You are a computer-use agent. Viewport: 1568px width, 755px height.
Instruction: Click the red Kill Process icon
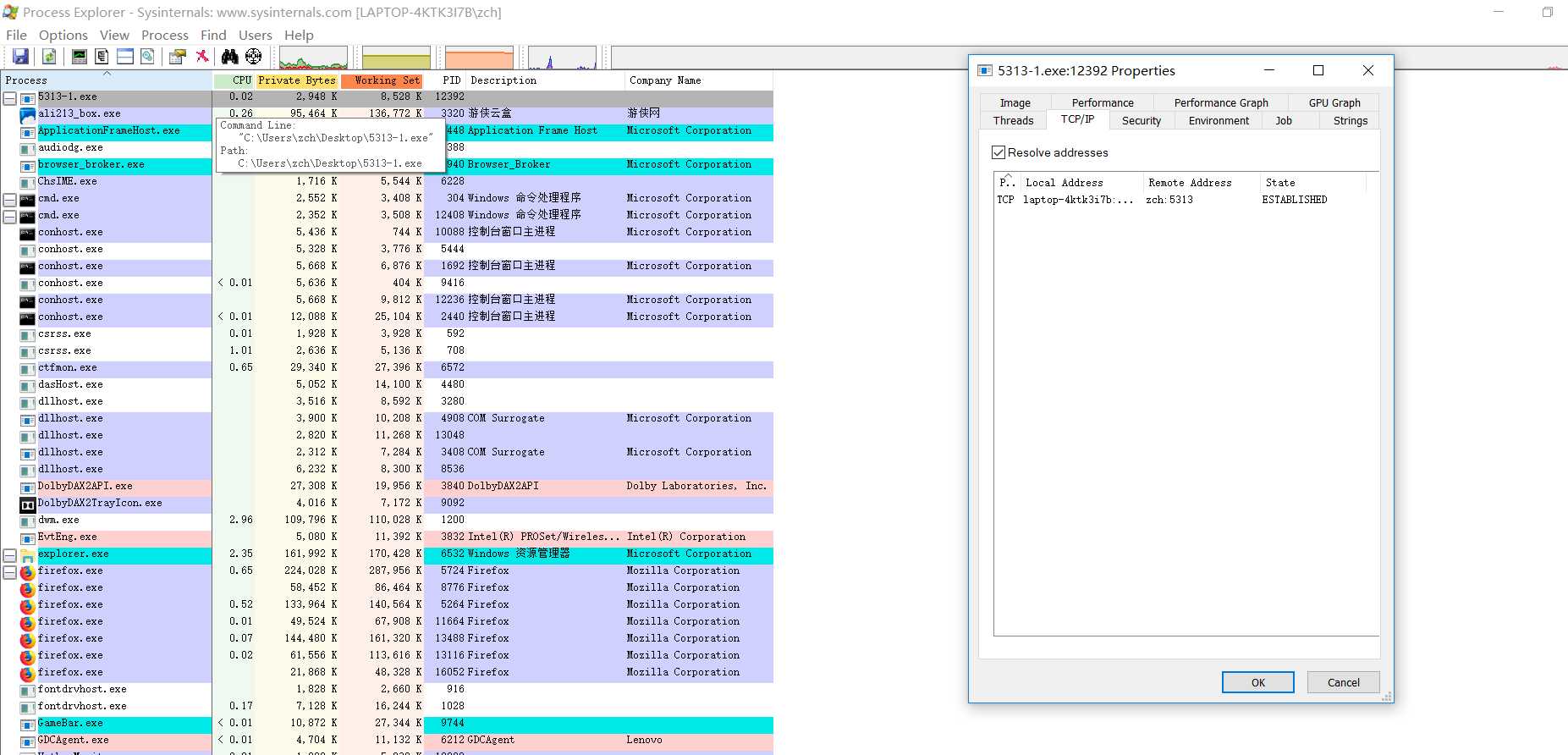click(x=202, y=57)
